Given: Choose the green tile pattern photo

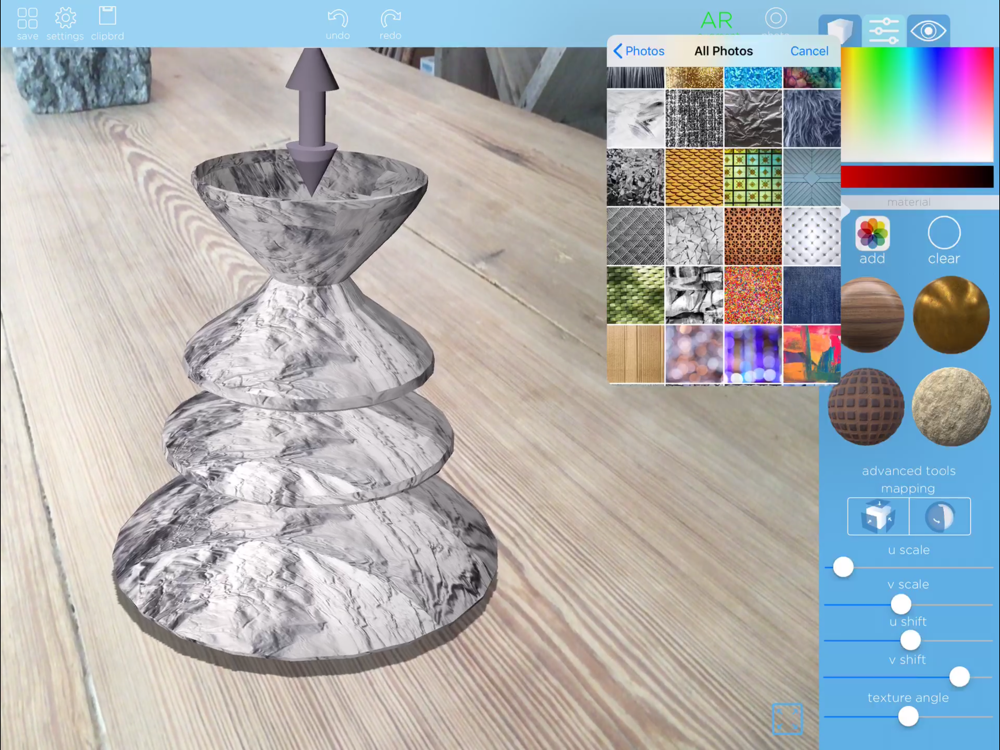Looking at the screenshot, I should pyautogui.click(x=753, y=177).
